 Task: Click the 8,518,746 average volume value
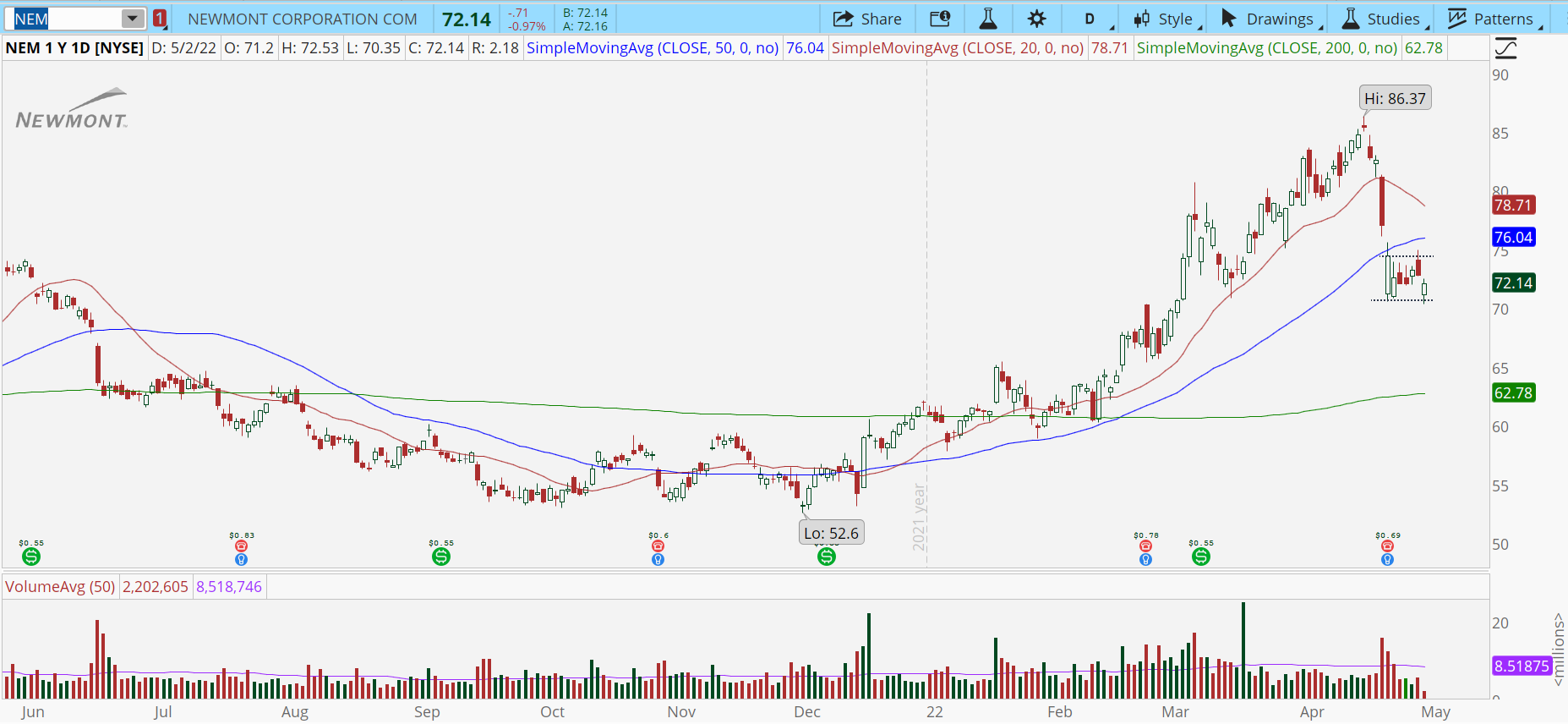[229, 586]
